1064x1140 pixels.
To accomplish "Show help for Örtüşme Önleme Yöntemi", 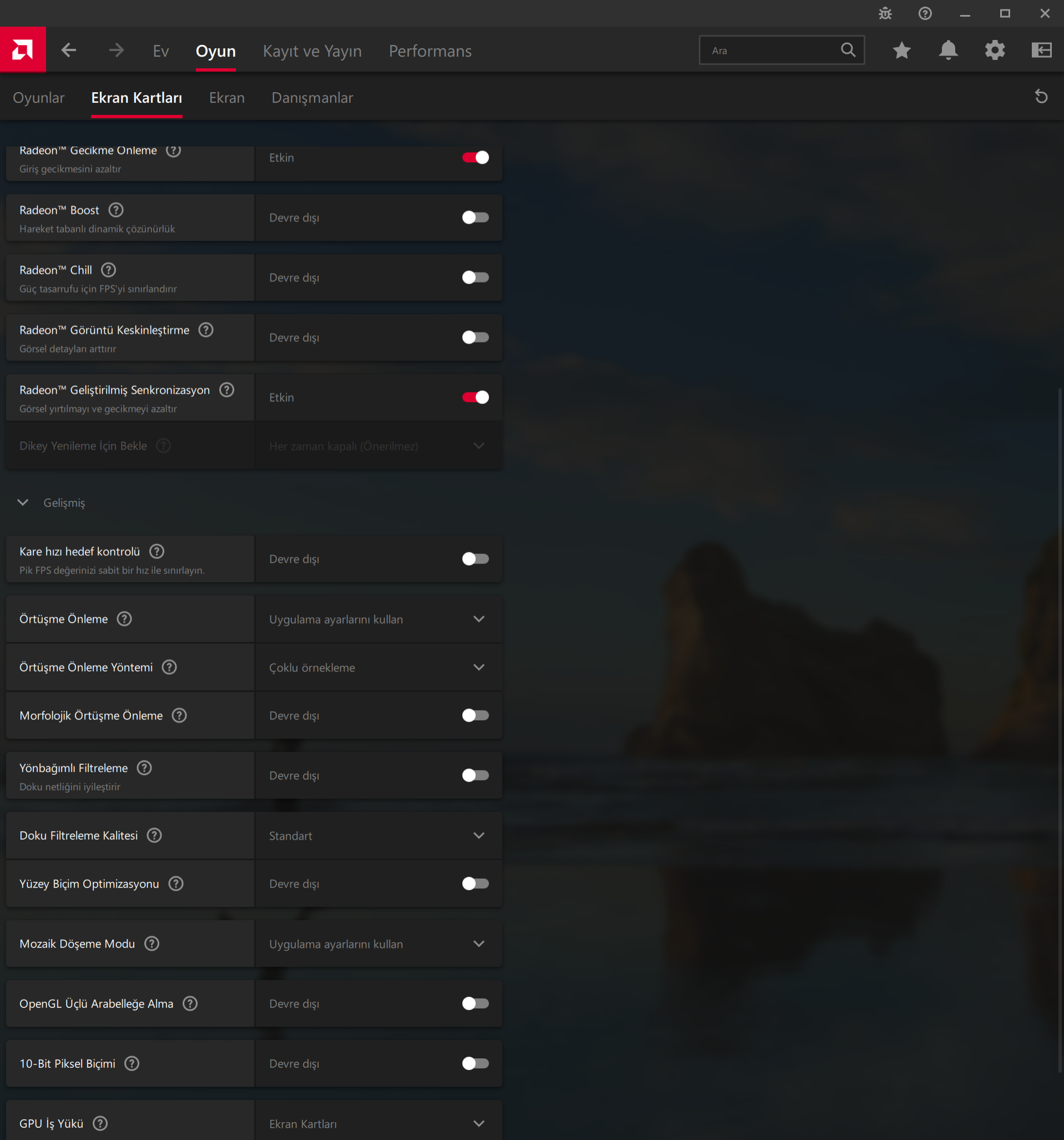I will tap(169, 667).
